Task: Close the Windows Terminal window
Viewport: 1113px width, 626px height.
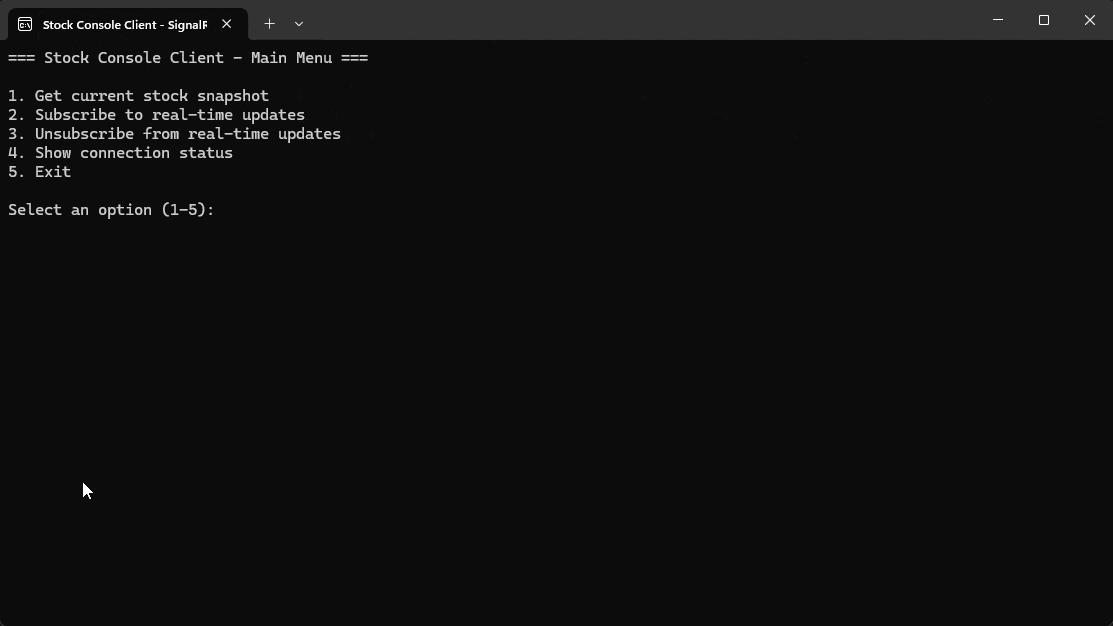Action: coord(1089,20)
